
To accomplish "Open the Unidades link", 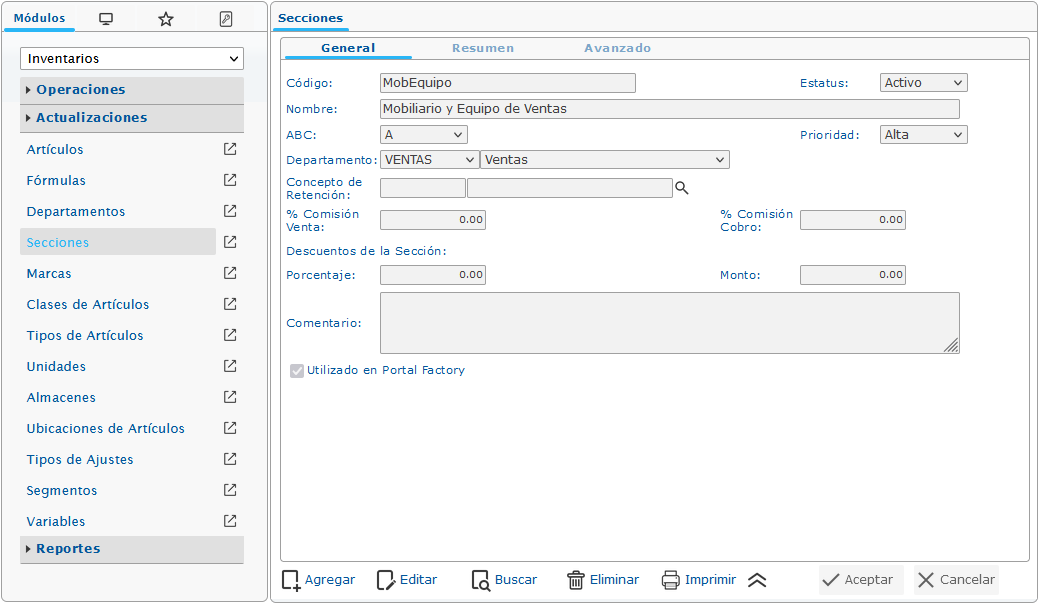I will (x=56, y=367).
